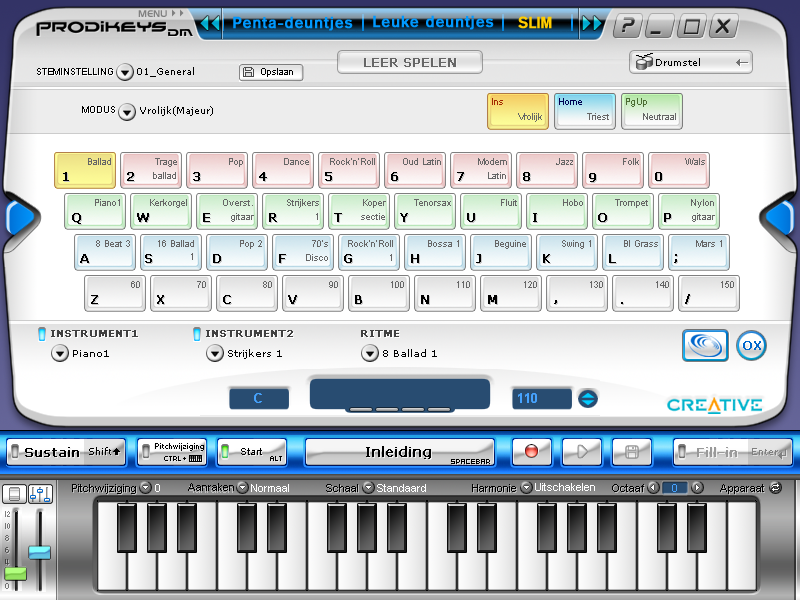The height and width of the screenshot is (600, 800).
Task: Adjust the blue volume slider
Action: point(40,552)
